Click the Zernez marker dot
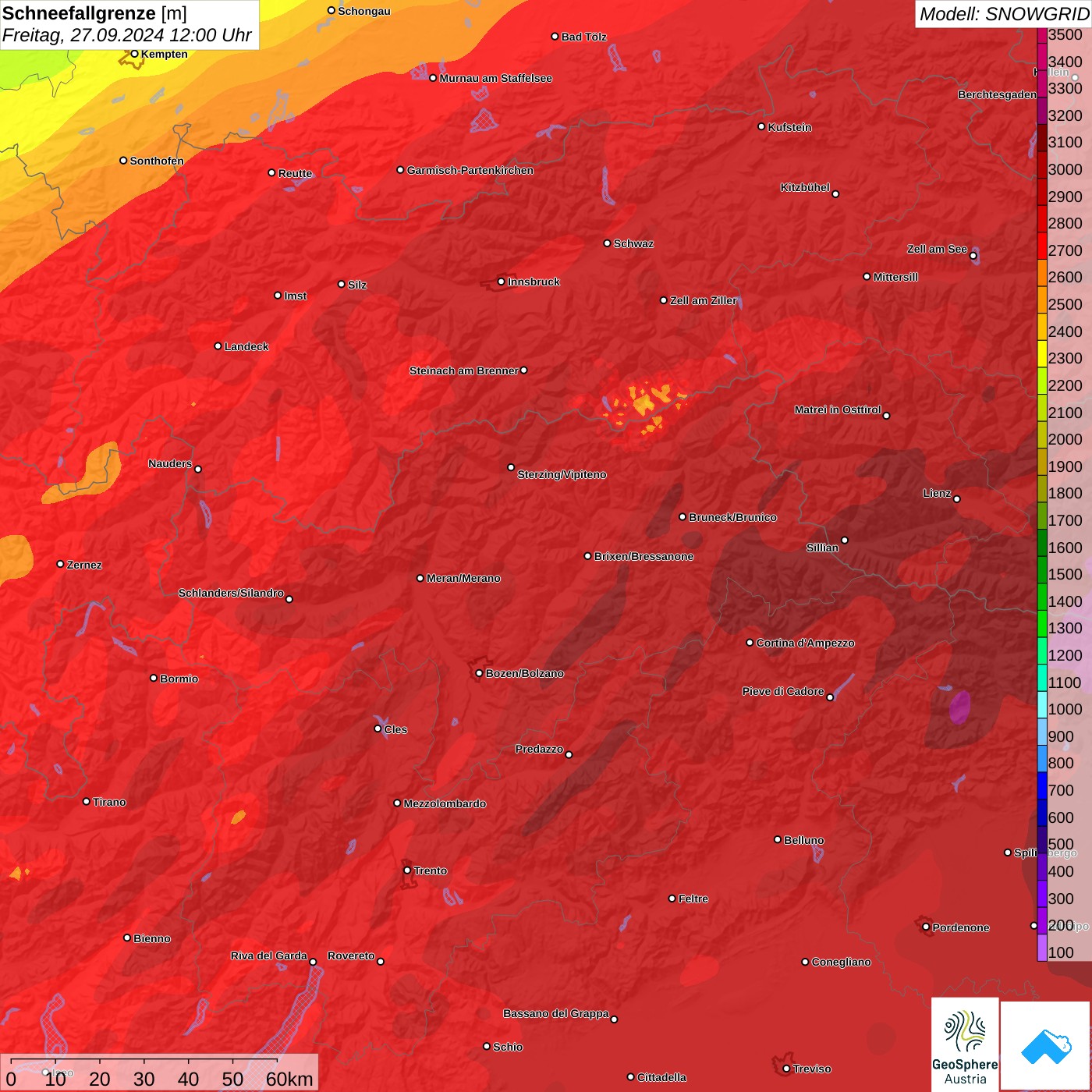The height and width of the screenshot is (1092, 1092). [61, 564]
